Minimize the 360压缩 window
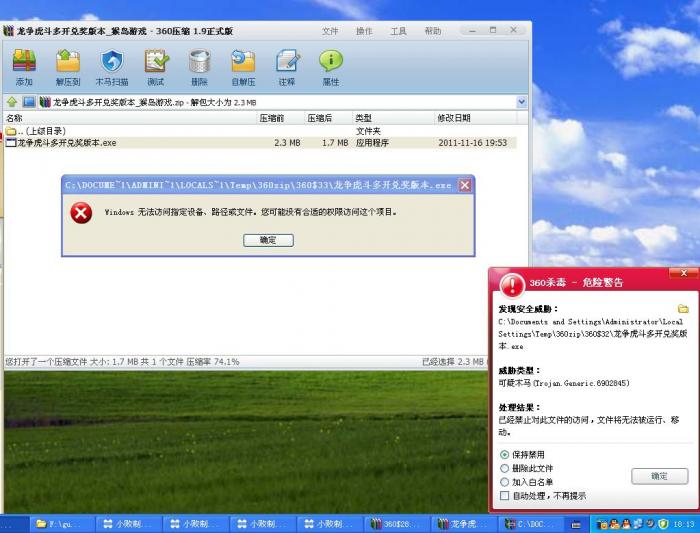 click(x=472, y=30)
